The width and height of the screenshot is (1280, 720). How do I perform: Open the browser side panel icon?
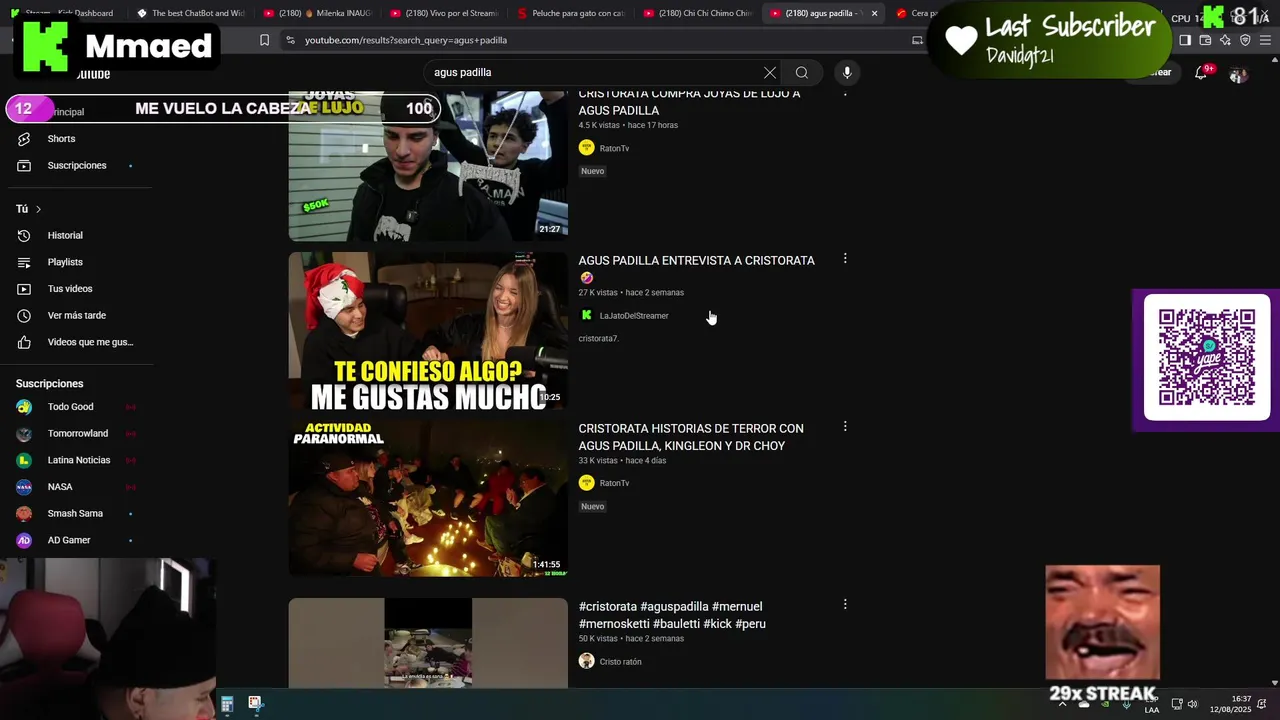(x=1185, y=40)
